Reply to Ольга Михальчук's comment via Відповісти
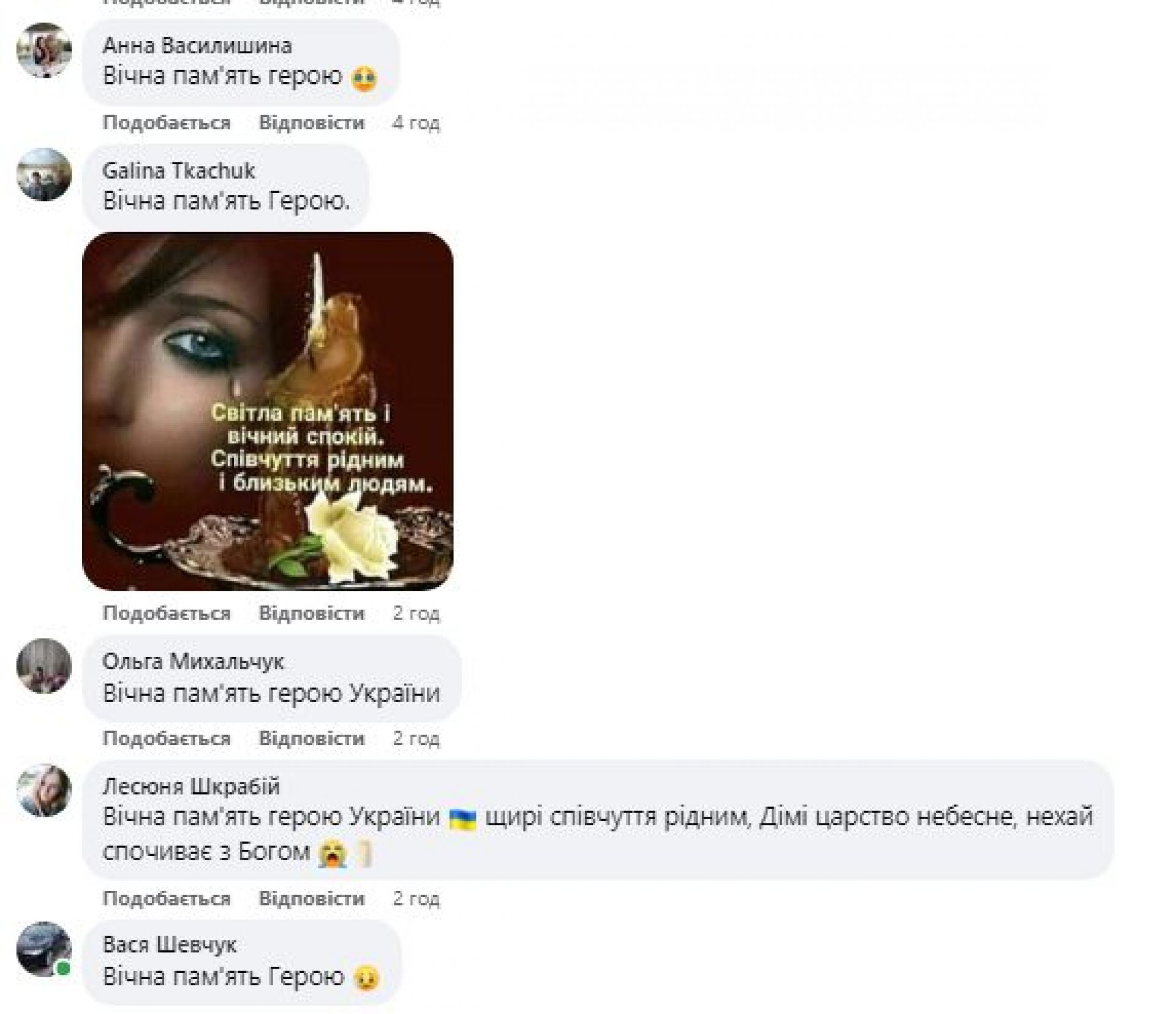Screen dimensions: 1176x1014 click(312, 738)
